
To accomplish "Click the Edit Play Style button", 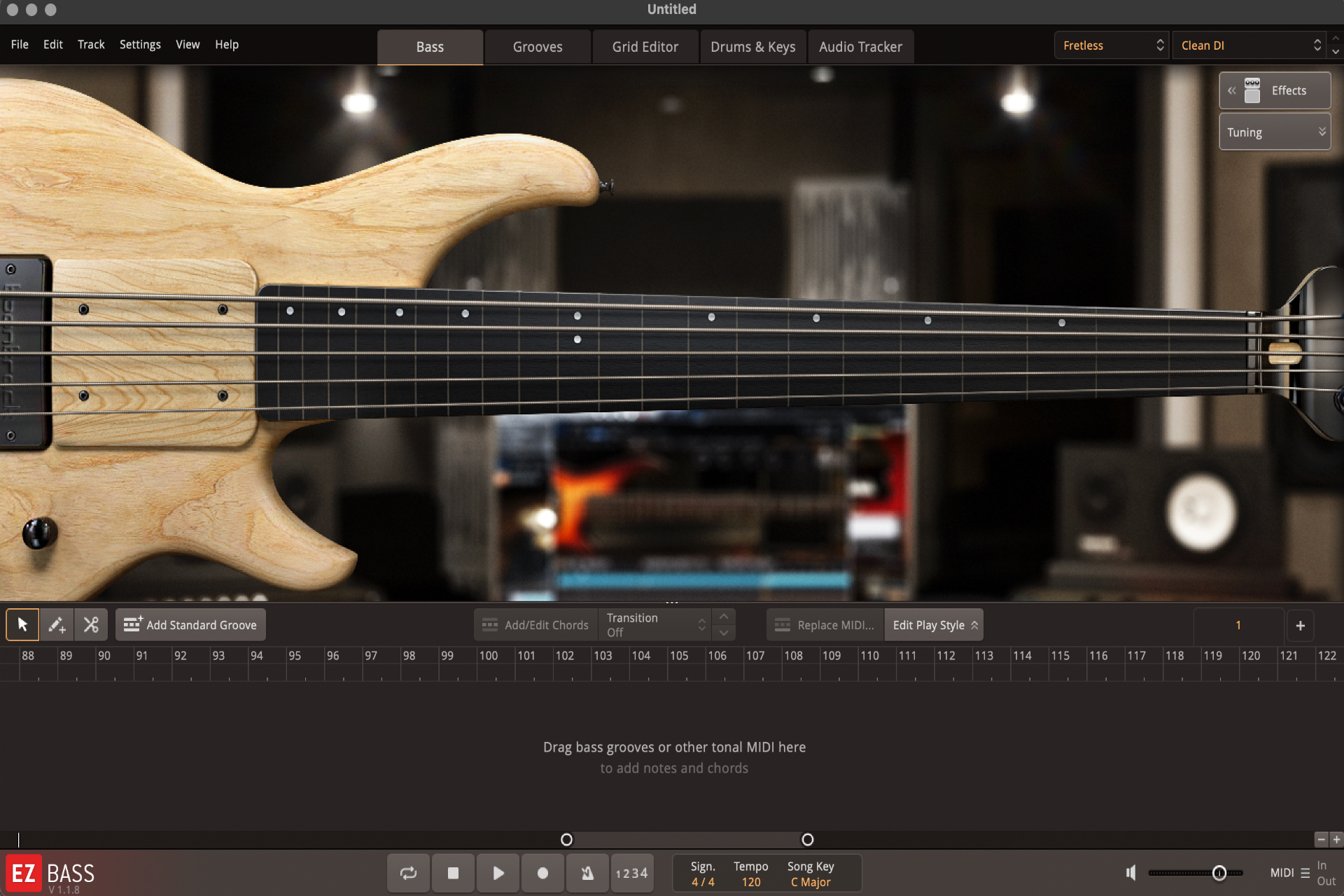I will pyautogui.click(x=934, y=624).
